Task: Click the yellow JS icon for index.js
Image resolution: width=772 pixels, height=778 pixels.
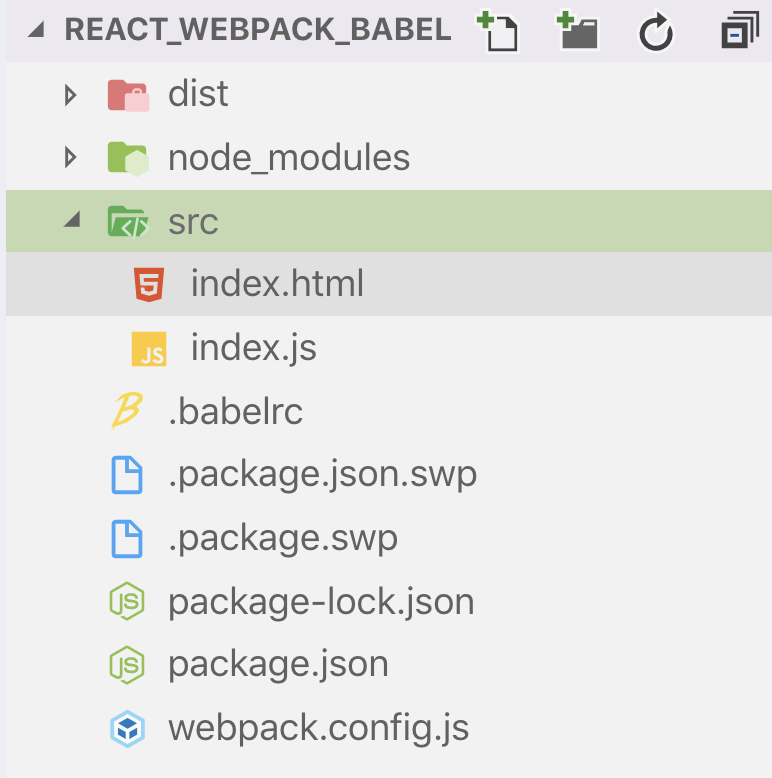Action: (149, 349)
